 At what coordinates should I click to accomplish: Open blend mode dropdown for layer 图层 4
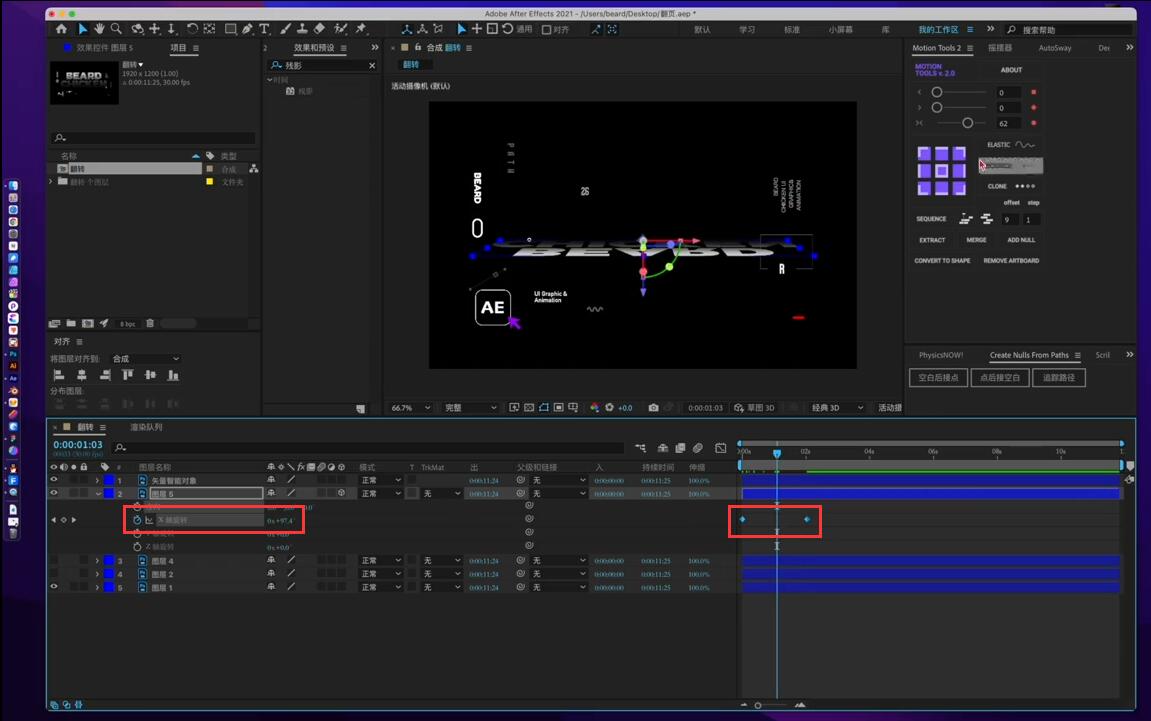click(x=380, y=561)
